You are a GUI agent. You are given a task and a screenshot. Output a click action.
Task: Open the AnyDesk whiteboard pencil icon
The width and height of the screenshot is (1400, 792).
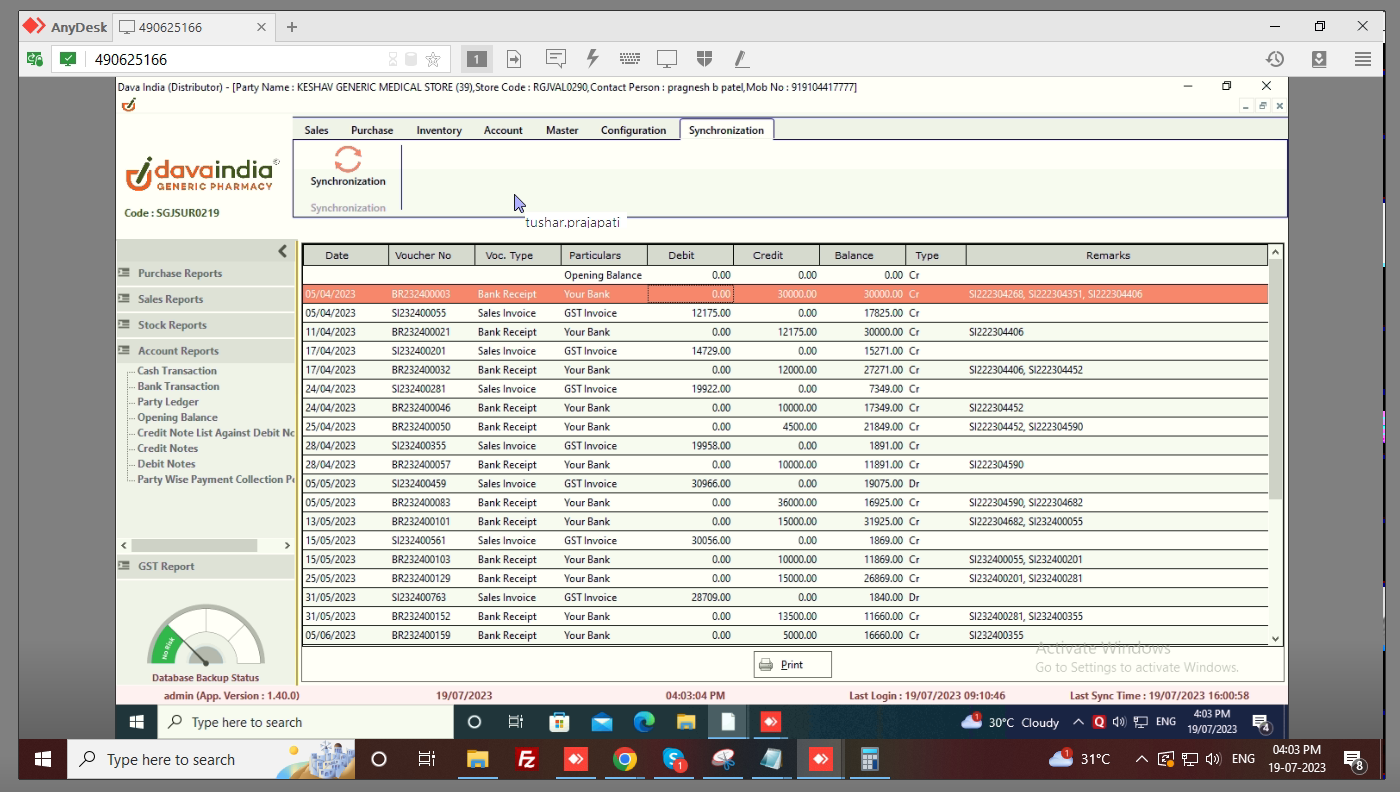coord(741,59)
